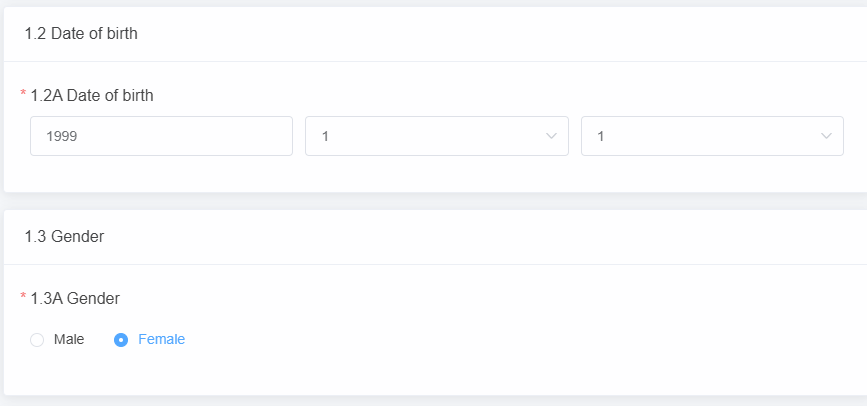
Task: Click the chevron arrow on the month selector
Action: coord(551,136)
